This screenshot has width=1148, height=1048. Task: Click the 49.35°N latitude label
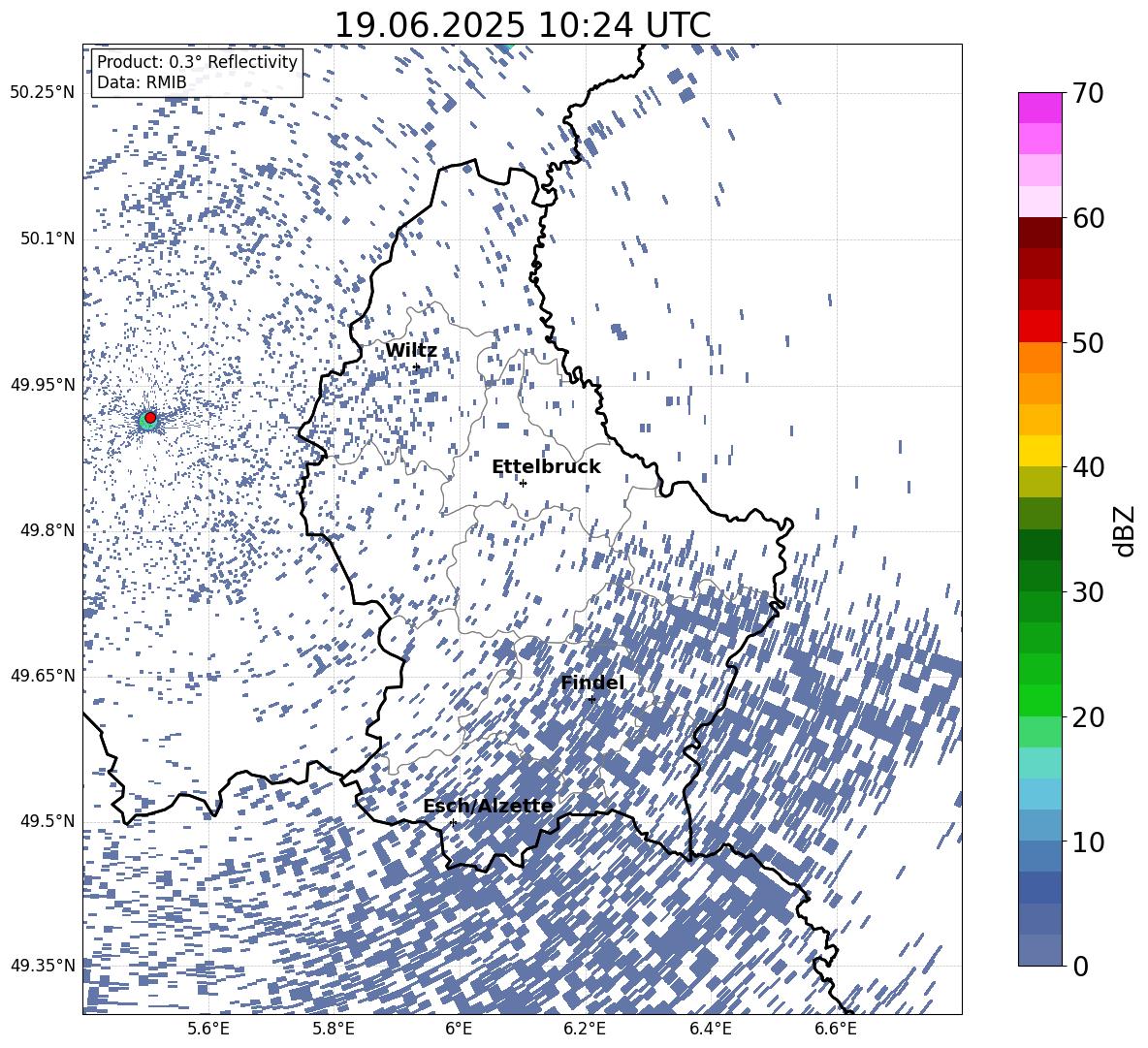(43, 966)
